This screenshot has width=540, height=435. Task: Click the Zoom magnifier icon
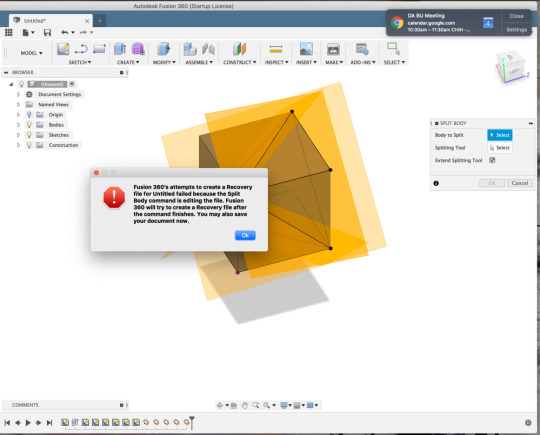pos(256,405)
